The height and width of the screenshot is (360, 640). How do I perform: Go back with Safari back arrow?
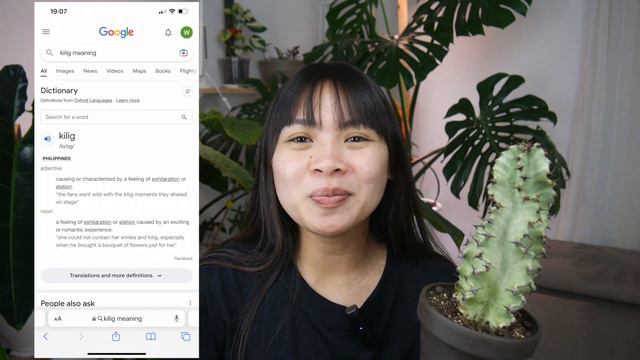pos(46,336)
